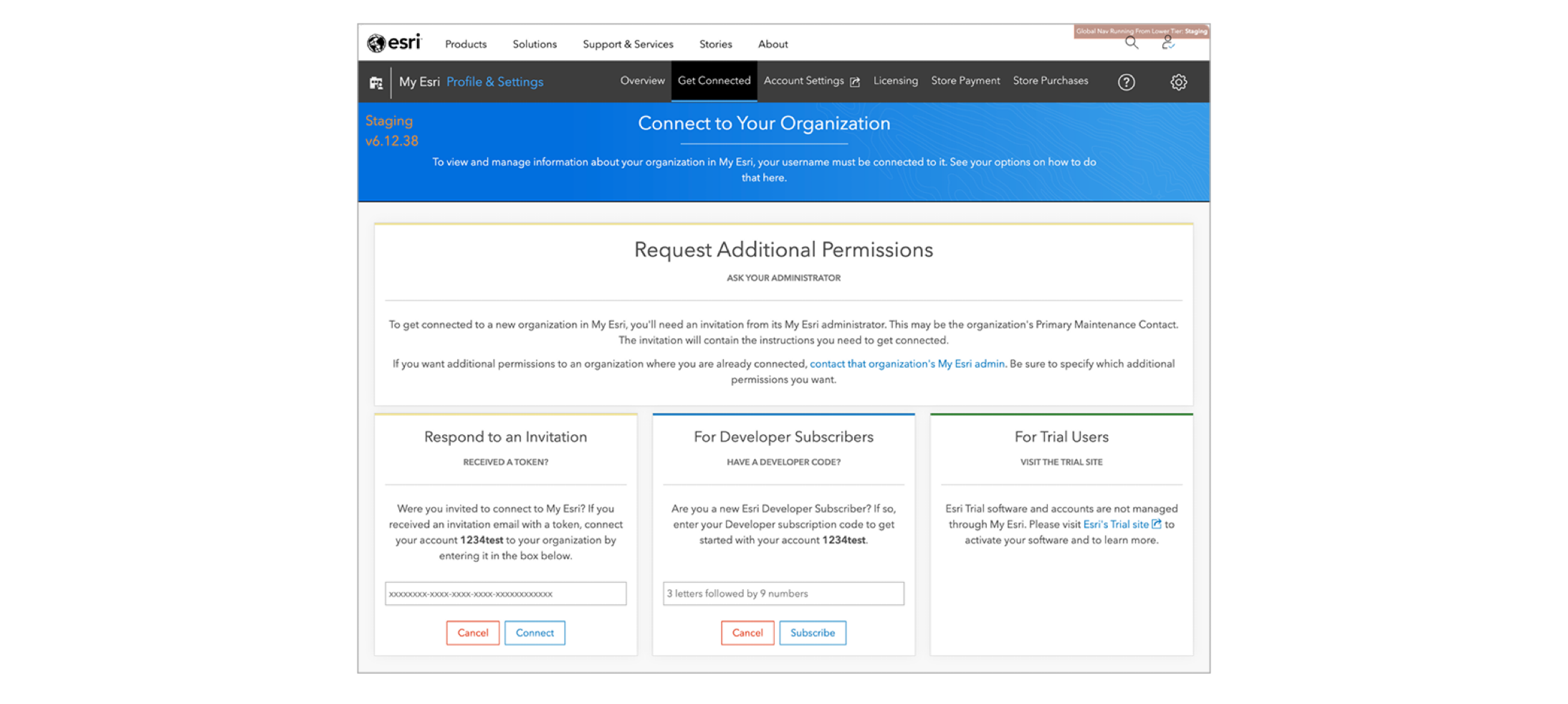The height and width of the screenshot is (704, 1568).
Task: Switch to the Overview tab
Action: pyautogui.click(x=642, y=81)
